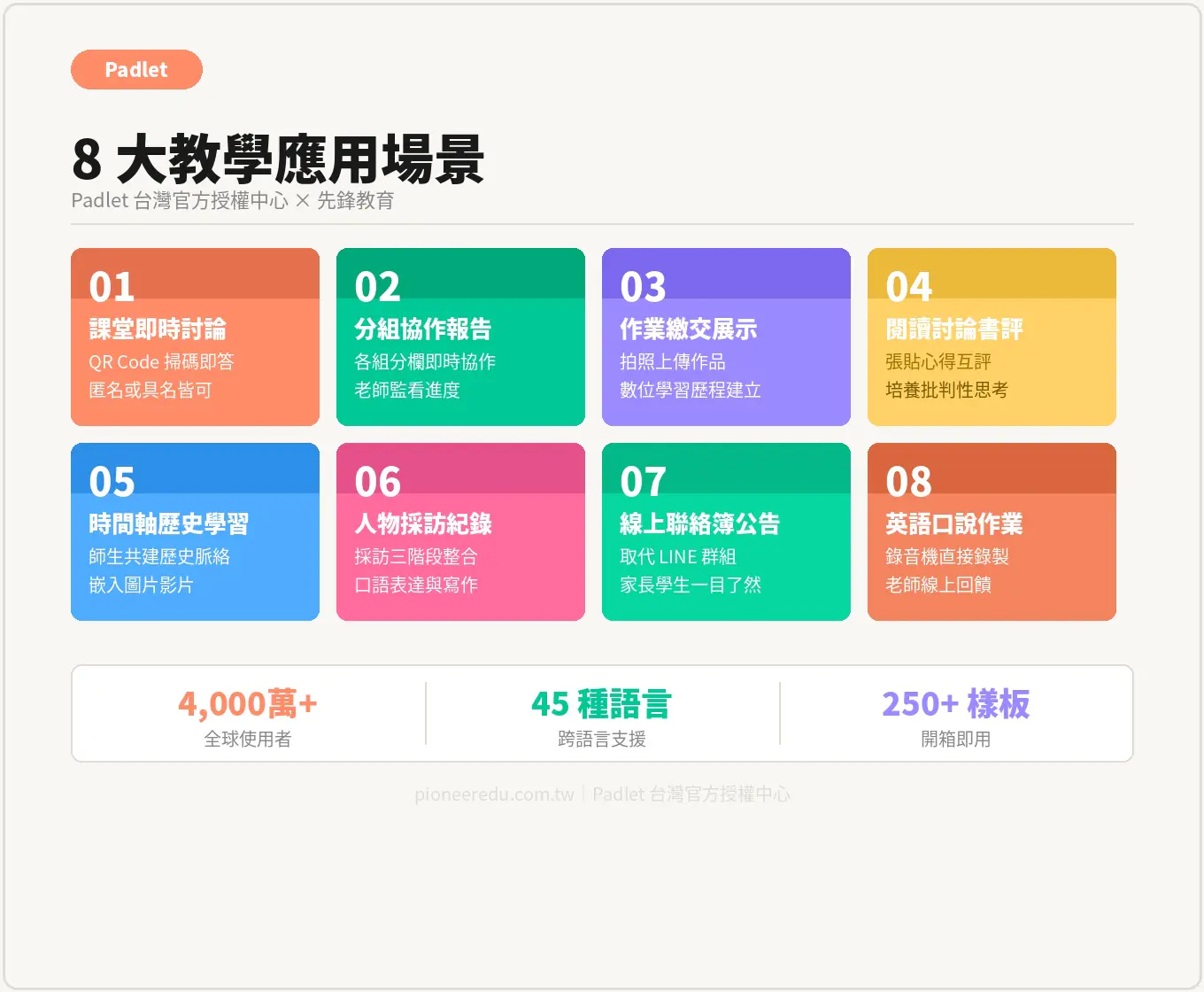Click text 數位學習歷程建立
This screenshot has width=1204, height=992.
pos(691,391)
